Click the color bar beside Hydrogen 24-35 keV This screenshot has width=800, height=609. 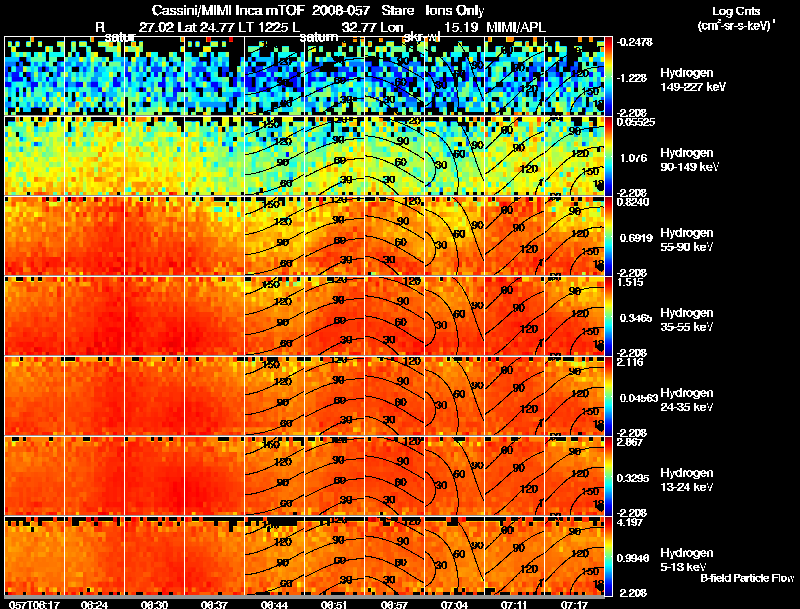coord(608,396)
